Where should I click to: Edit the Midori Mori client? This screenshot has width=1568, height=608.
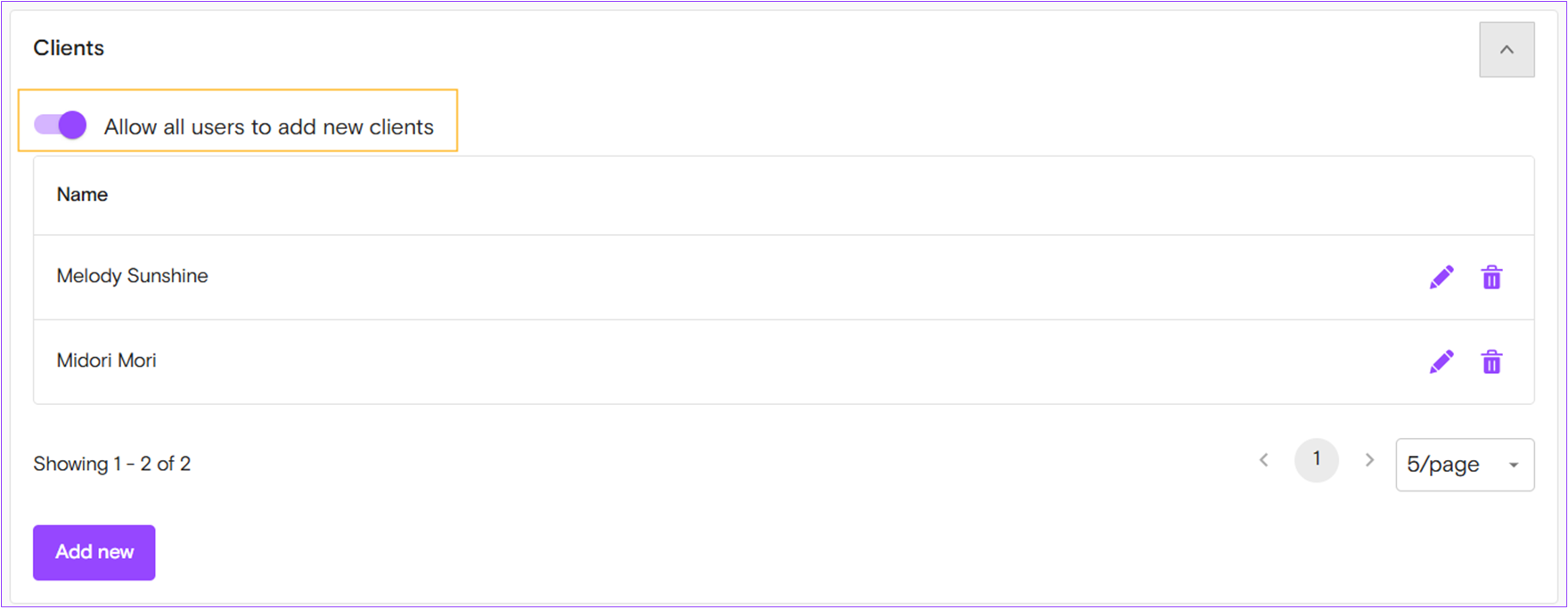coord(1441,361)
